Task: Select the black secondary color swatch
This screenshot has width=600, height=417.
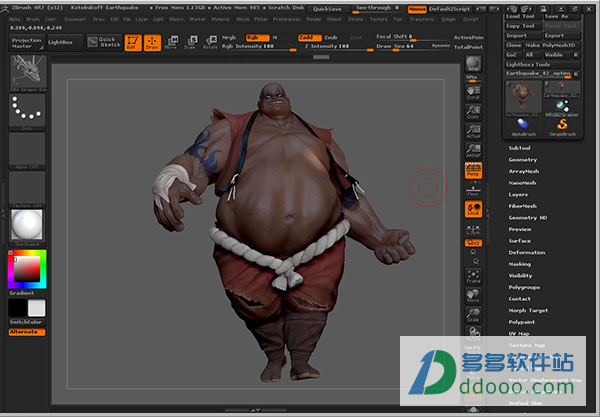Action: tap(17, 308)
